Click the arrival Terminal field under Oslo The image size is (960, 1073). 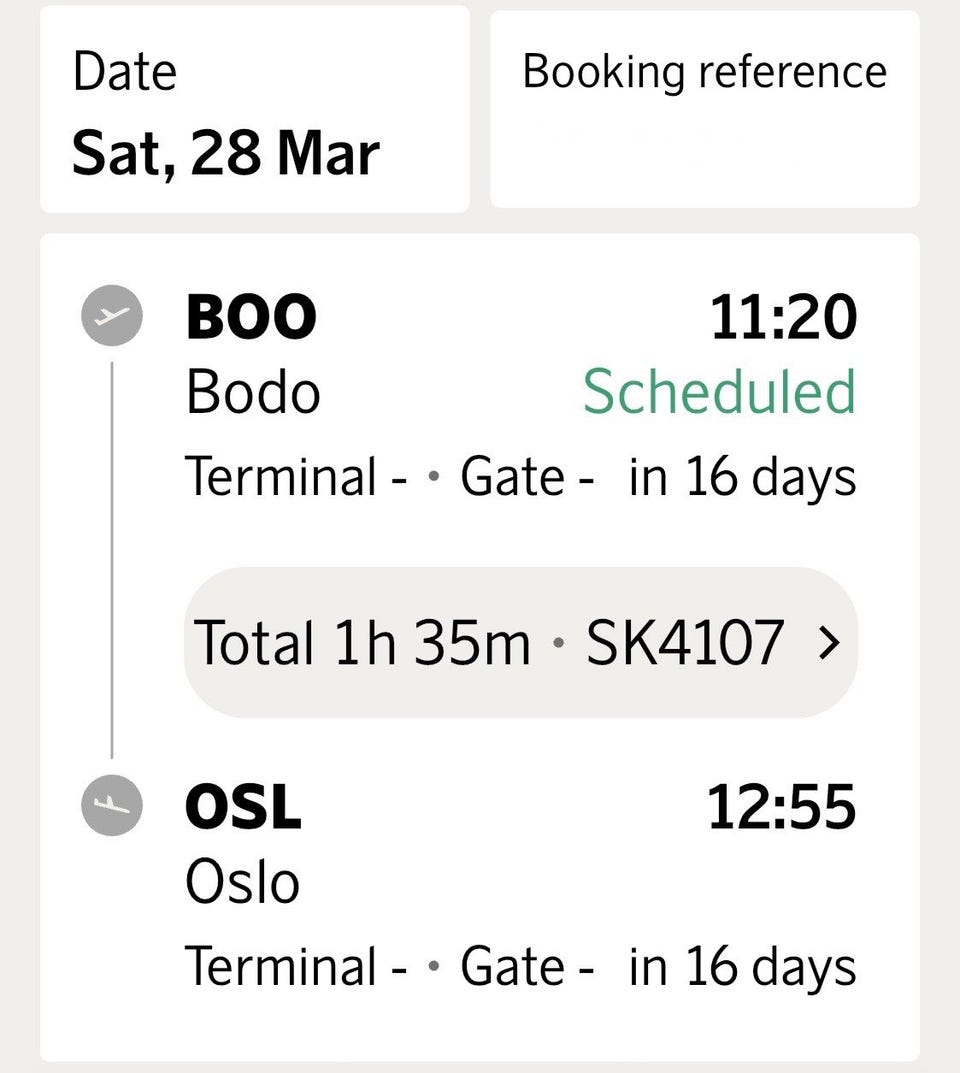295,967
